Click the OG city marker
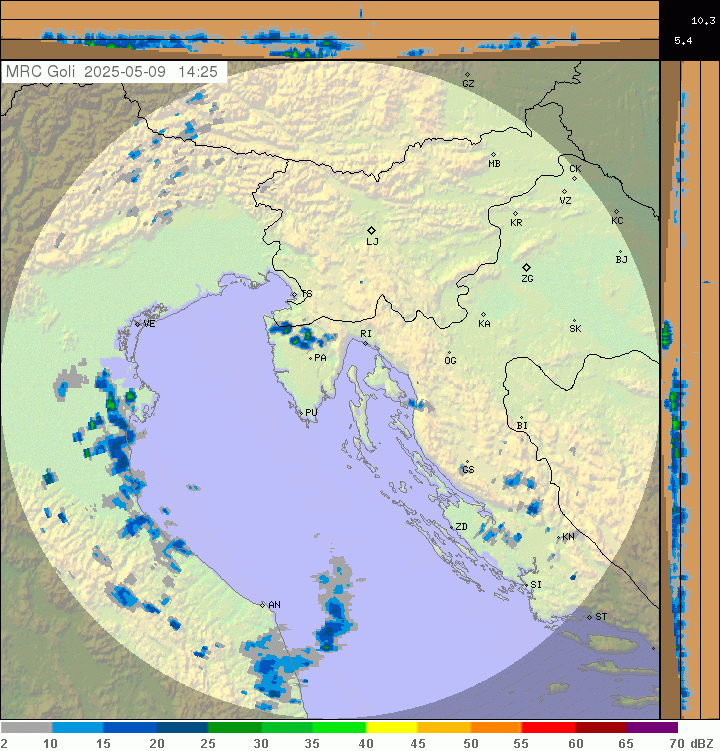The image size is (720, 751). (x=449, y=353)
